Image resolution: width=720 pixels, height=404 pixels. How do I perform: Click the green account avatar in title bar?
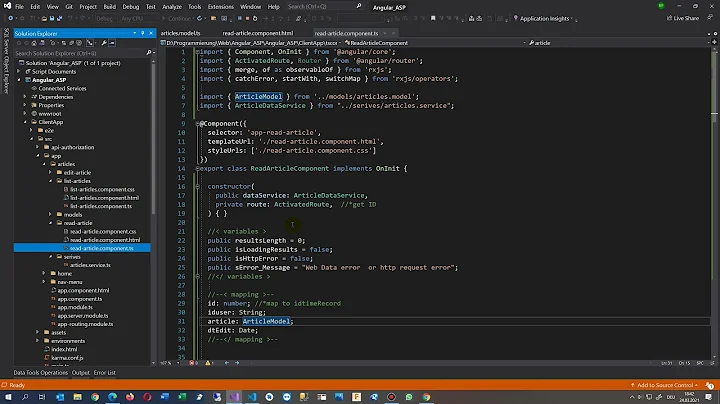(661, 6)
